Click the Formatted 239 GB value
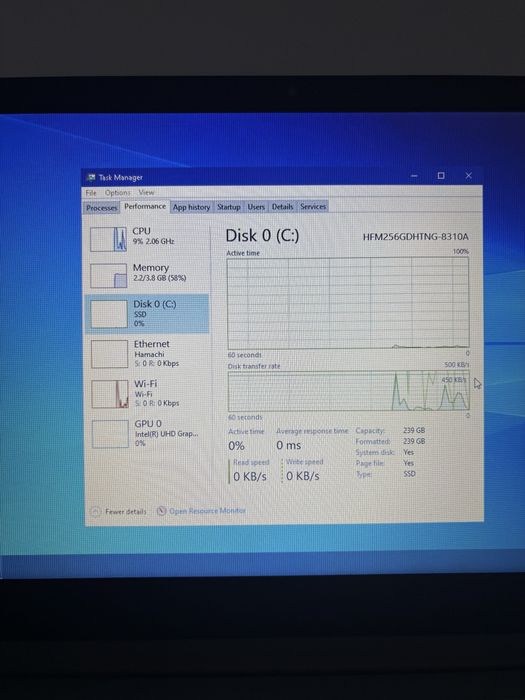Viewport: 525px width, 700px height. (414, 441)
